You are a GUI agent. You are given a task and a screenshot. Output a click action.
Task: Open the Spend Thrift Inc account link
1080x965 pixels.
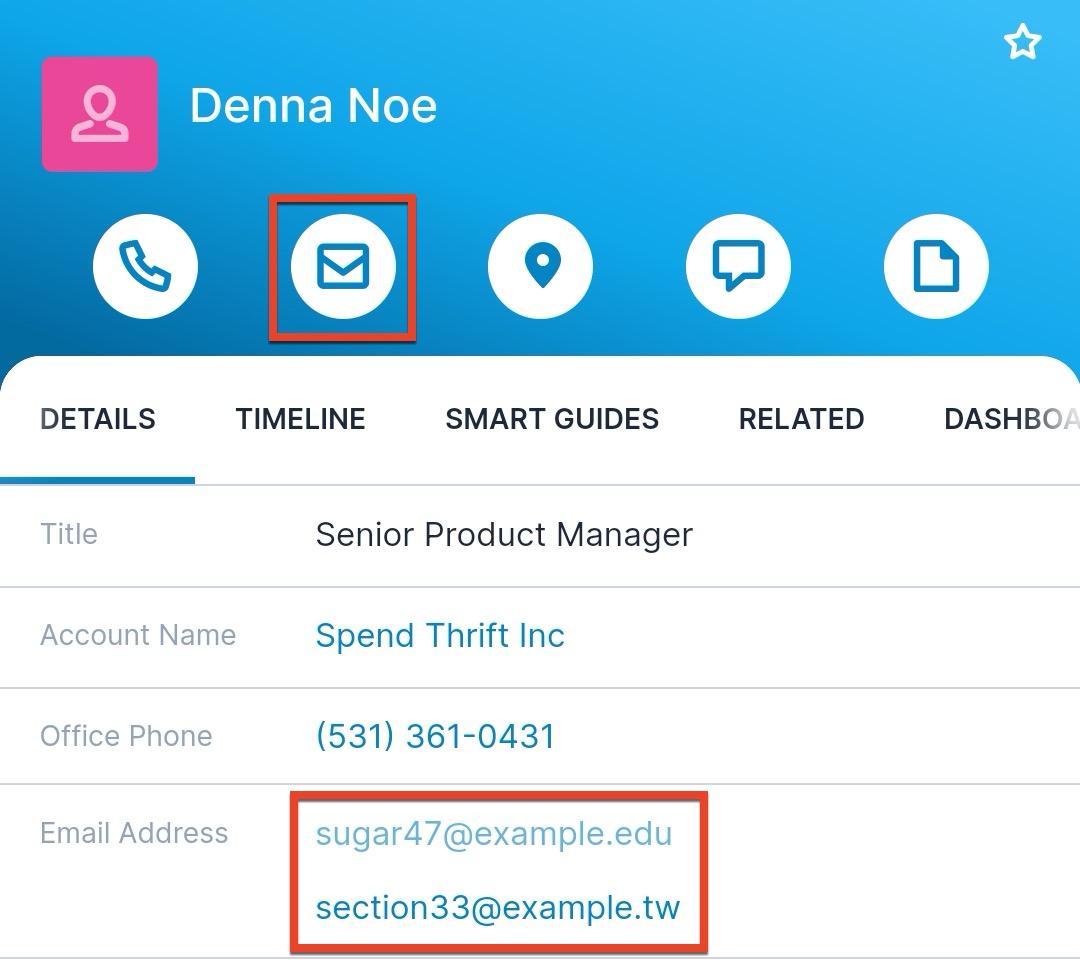440,636
